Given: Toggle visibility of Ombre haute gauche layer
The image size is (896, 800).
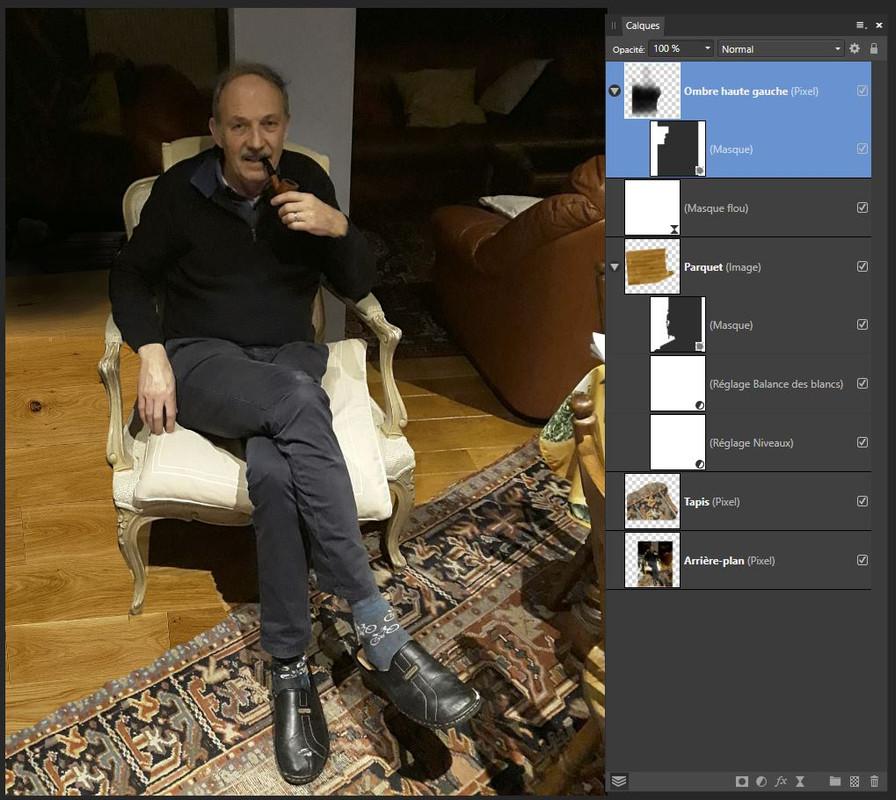Looking at the screenshot, I should 862,91.
